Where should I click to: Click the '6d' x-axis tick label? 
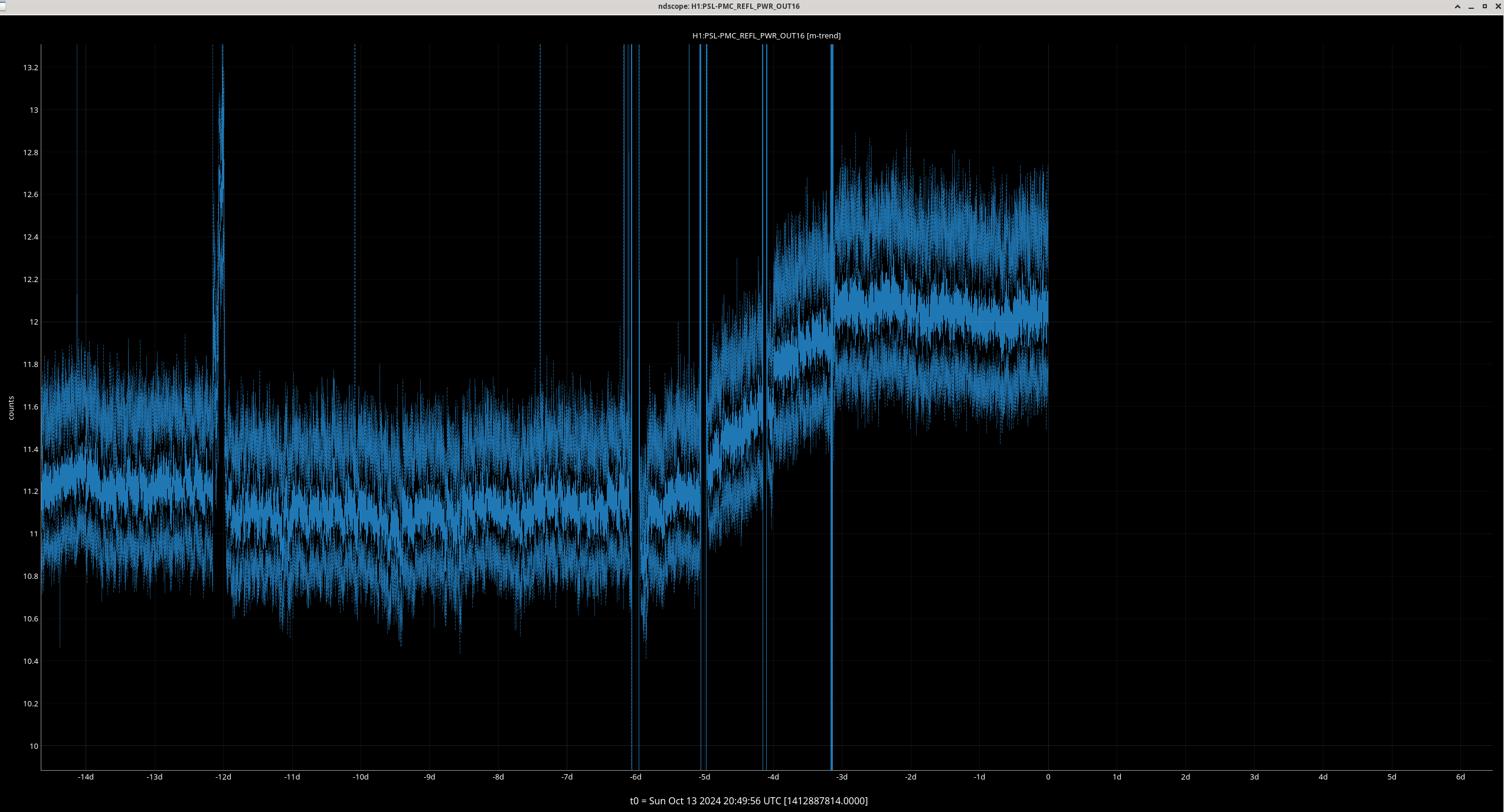pyautogui.click(x=1461, y=777)
